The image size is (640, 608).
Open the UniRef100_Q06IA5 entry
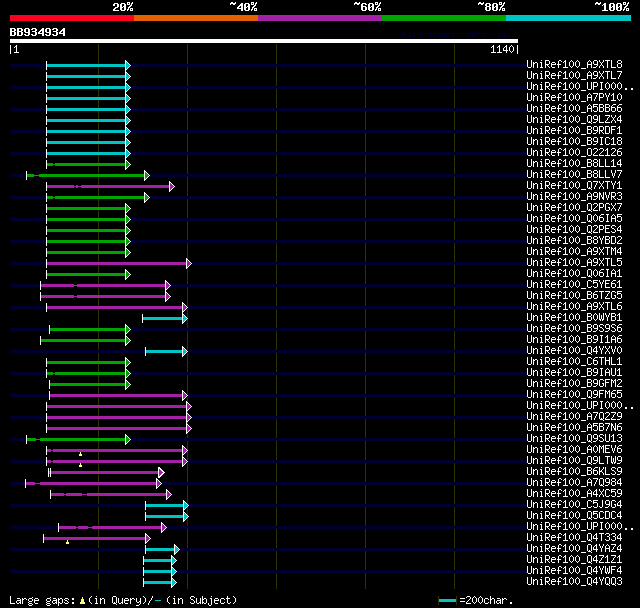coord(574,219)
